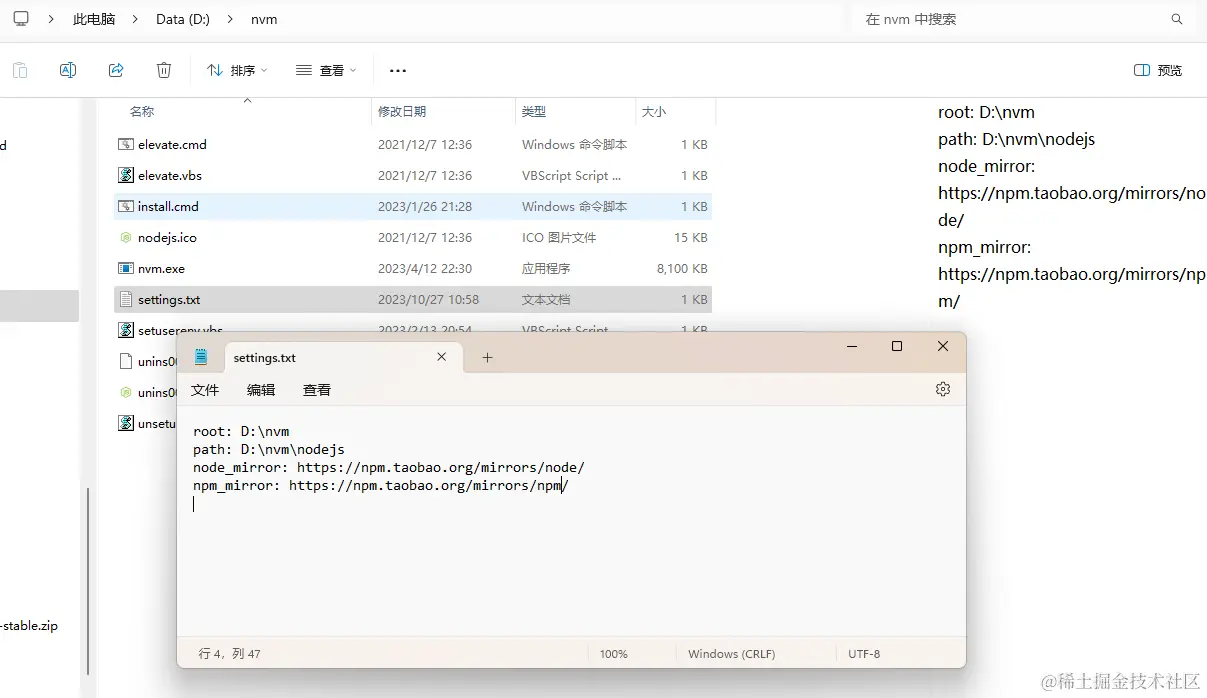Viewport: 1207px width, 698px height.
Task: Click the node_mirror line in Notepad
Action: click(x=389, y=468)
